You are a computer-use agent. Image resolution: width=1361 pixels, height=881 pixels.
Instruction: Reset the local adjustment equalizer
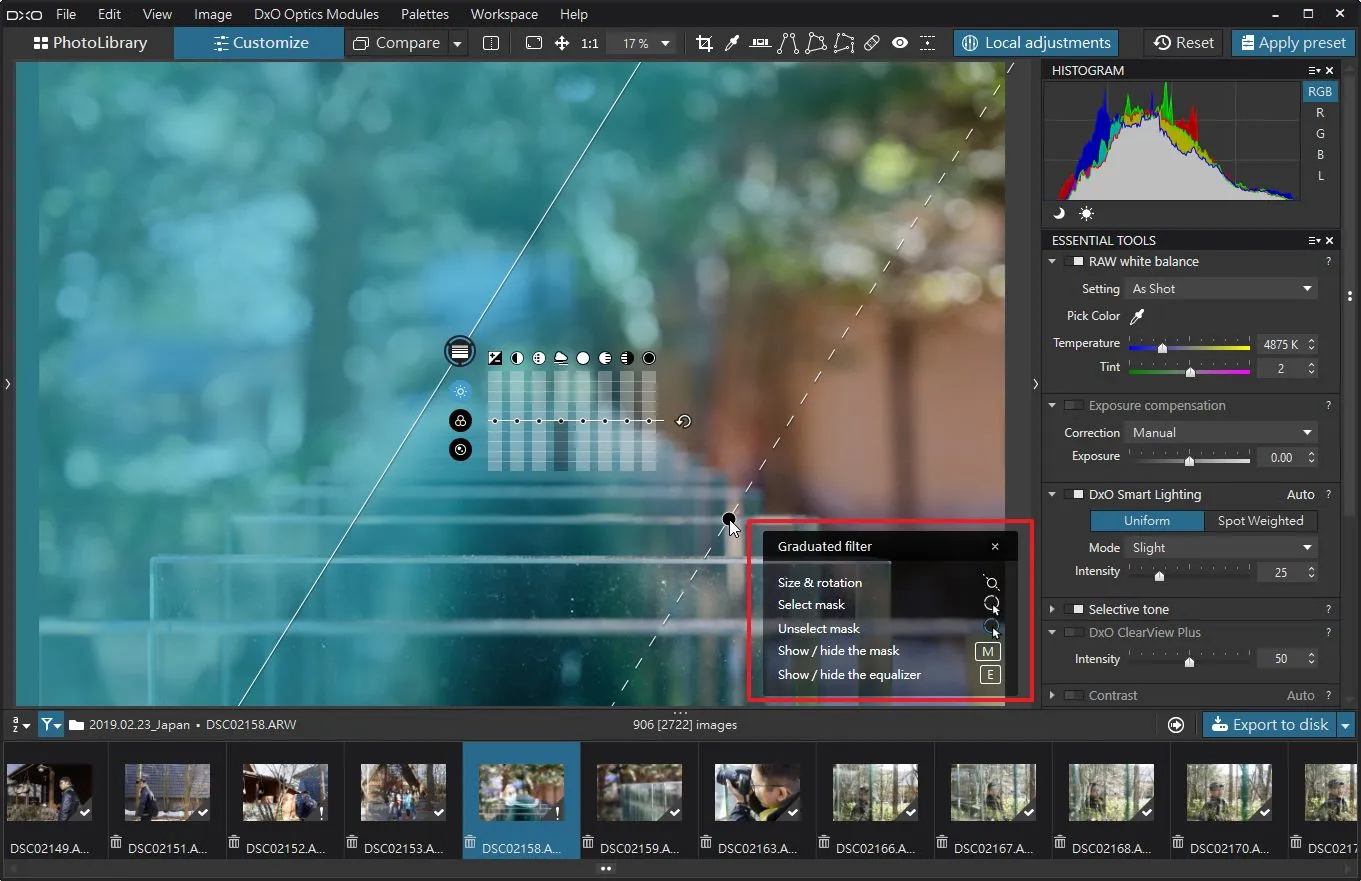683,421
